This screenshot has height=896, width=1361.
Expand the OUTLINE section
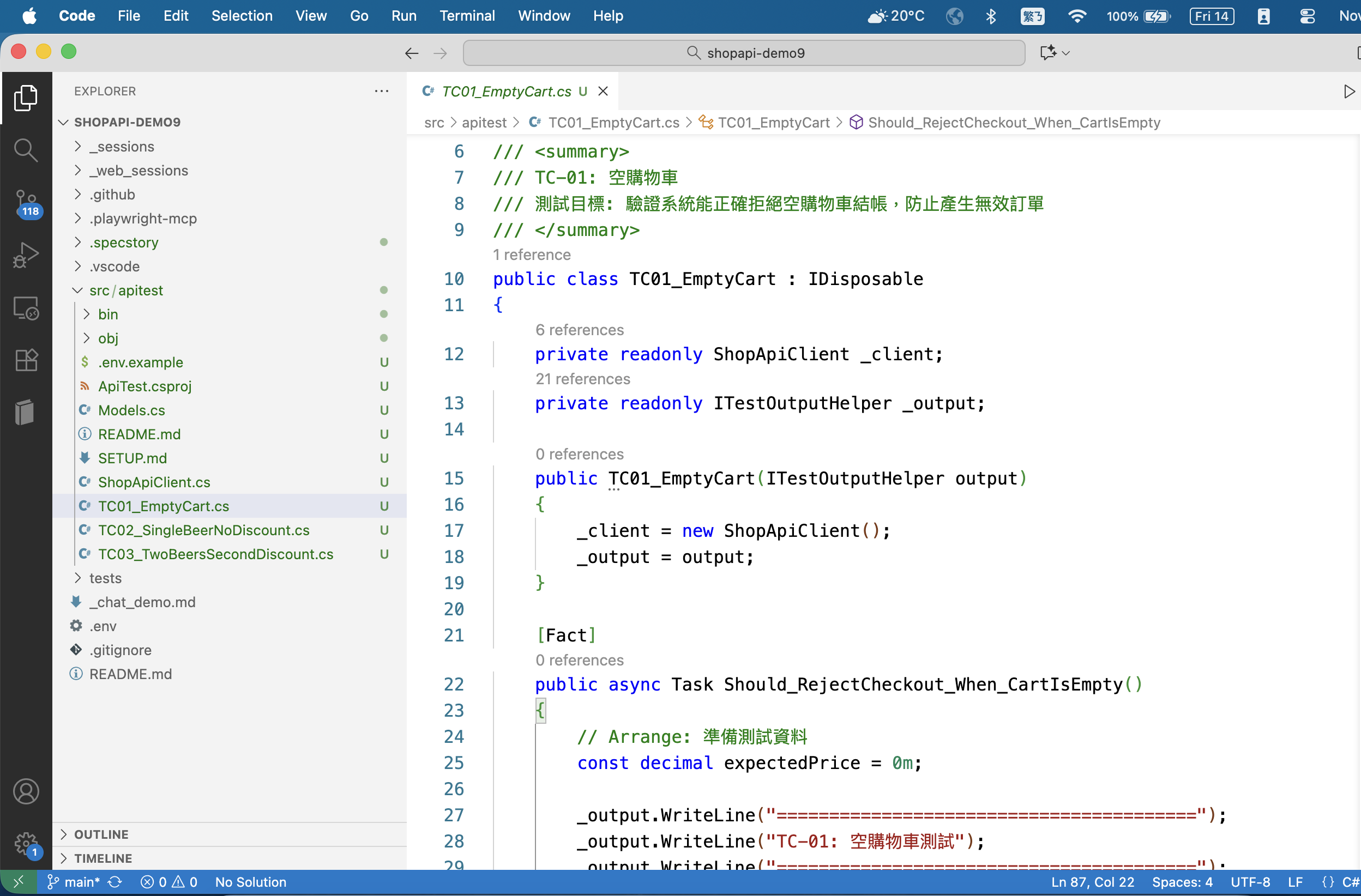[101, 834]
